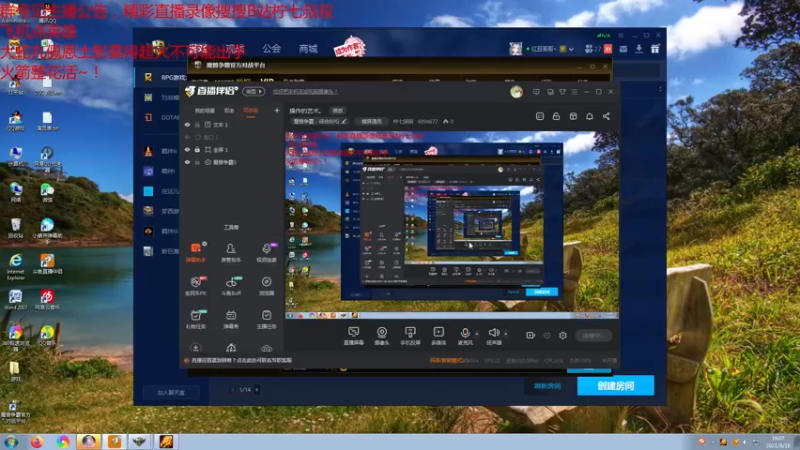The image size is (800, 450).
Task: Toggle lock on the 魔兽争霸3 source
Action: point(197,162)
